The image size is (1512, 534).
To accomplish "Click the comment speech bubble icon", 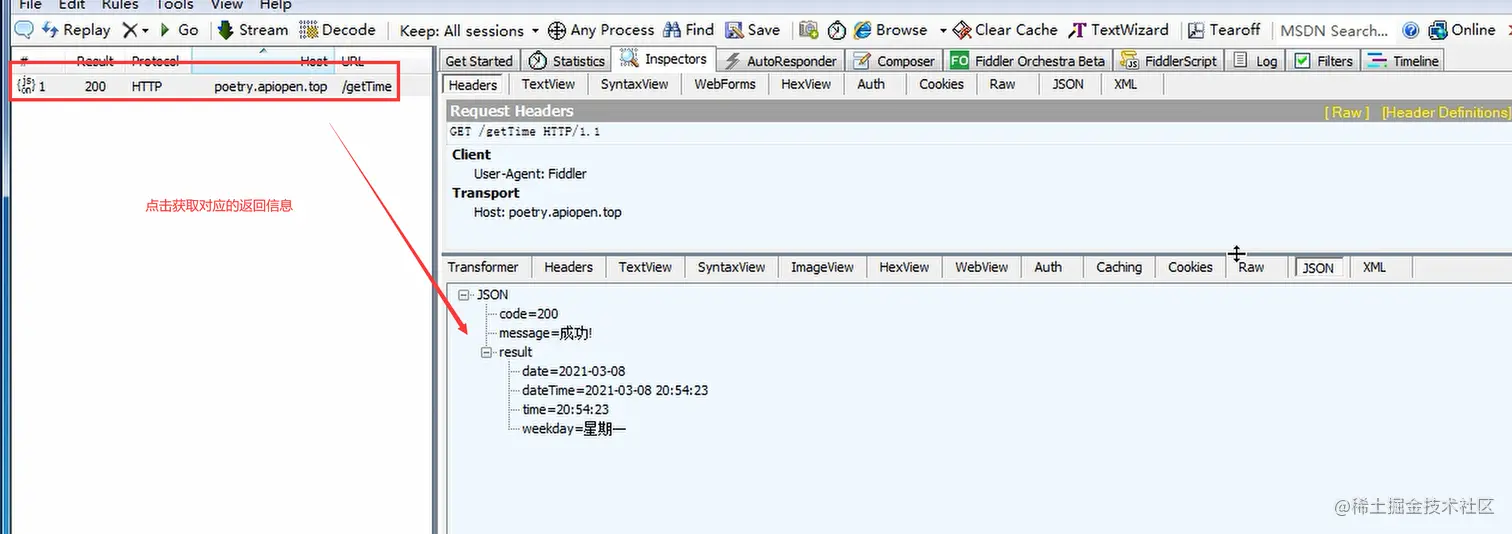I will pyautogui.click(x=24, y=30).
